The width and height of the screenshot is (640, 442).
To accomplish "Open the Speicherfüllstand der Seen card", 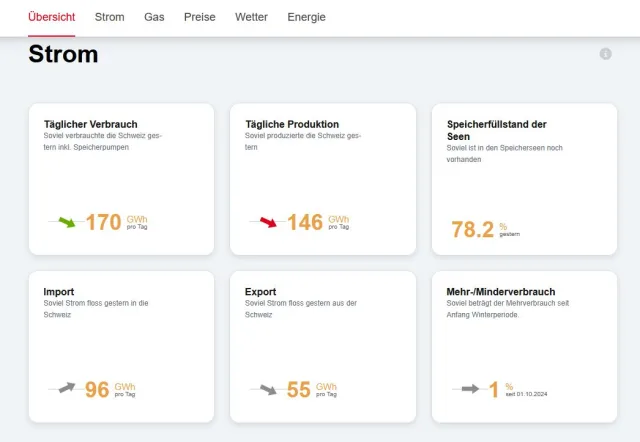I will coord(524,179).
